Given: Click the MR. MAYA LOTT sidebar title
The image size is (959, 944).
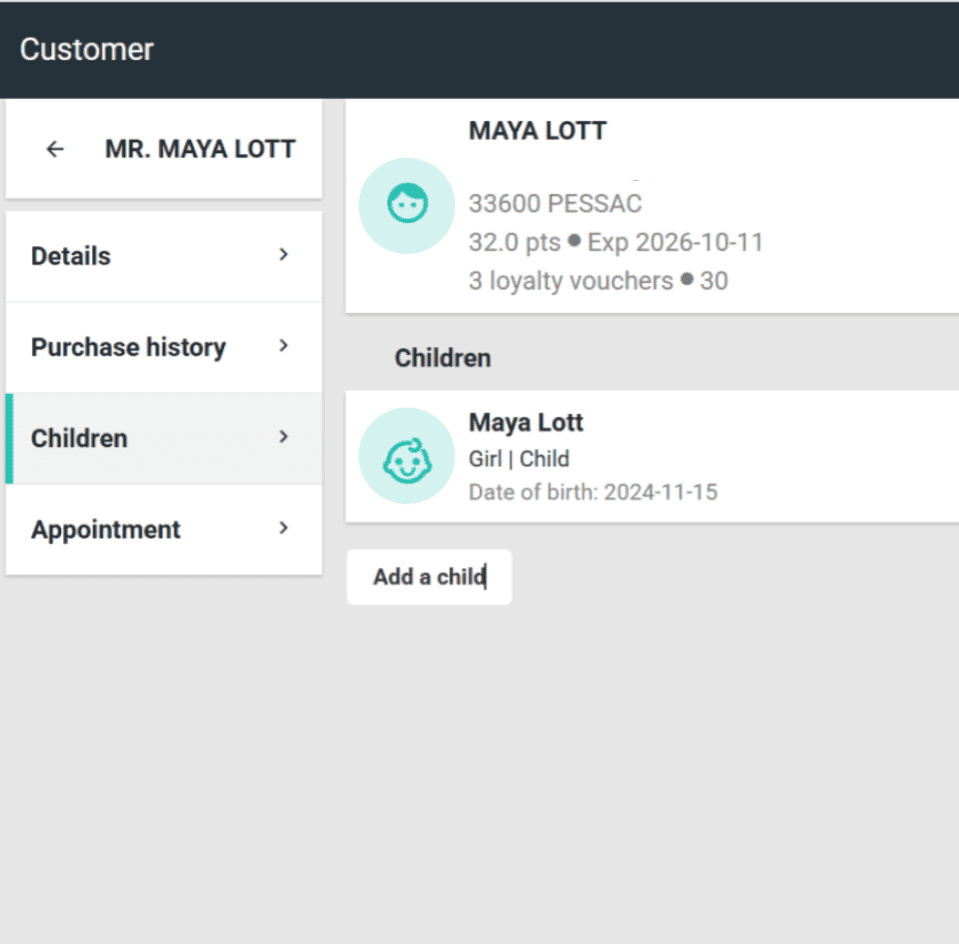Looking at the screenshot, I should [200, 149].
